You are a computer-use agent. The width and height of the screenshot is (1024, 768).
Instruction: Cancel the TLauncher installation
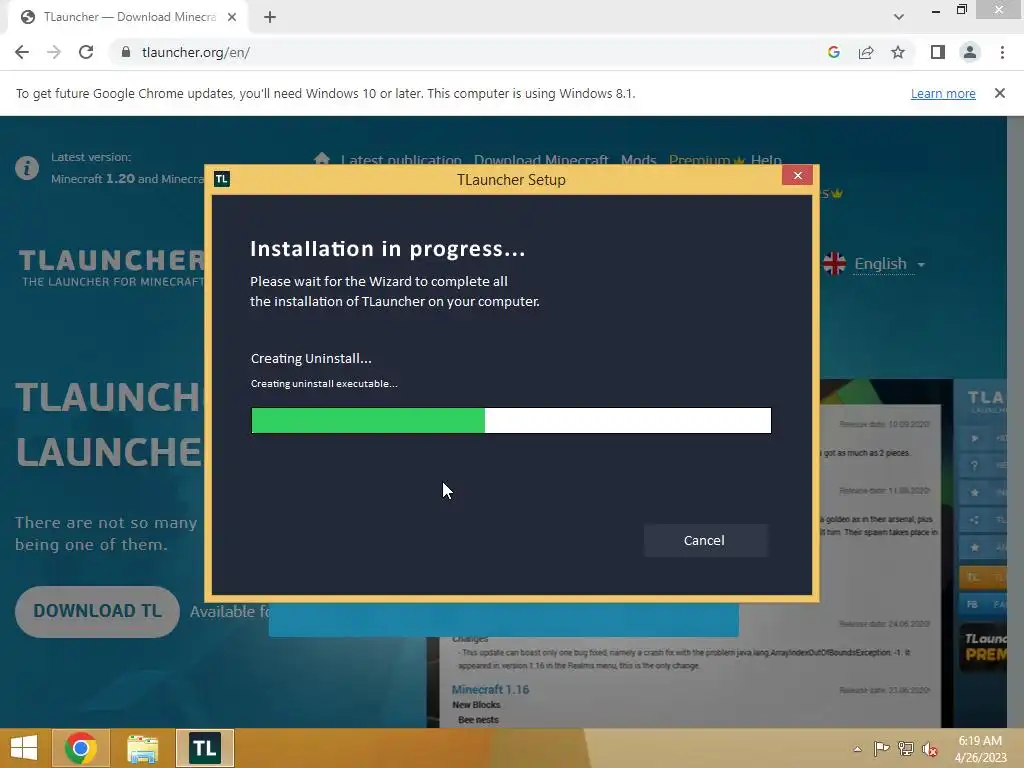point(705,540)
